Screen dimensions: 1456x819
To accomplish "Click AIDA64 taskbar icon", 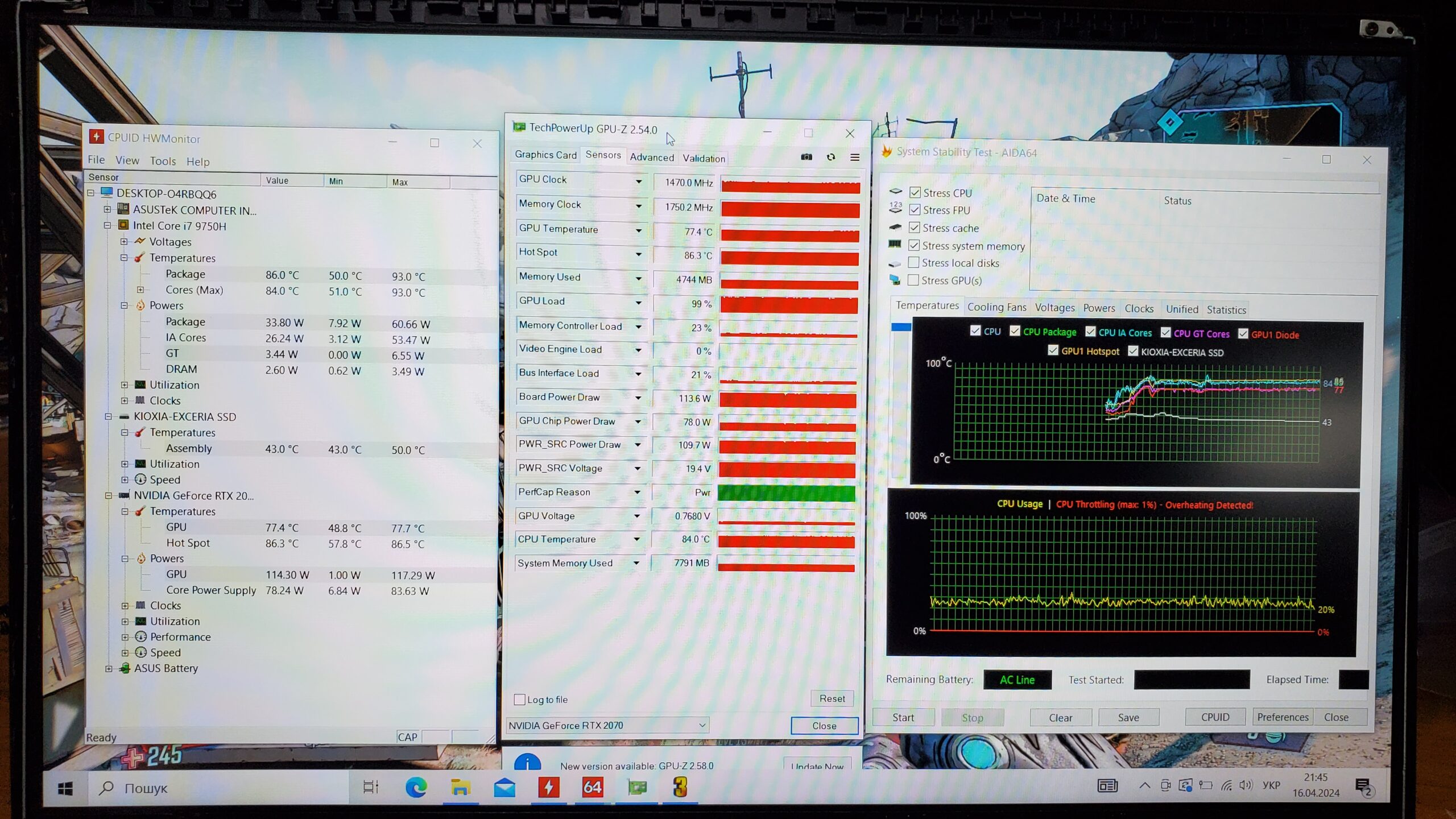I will (x=593, y=788).
